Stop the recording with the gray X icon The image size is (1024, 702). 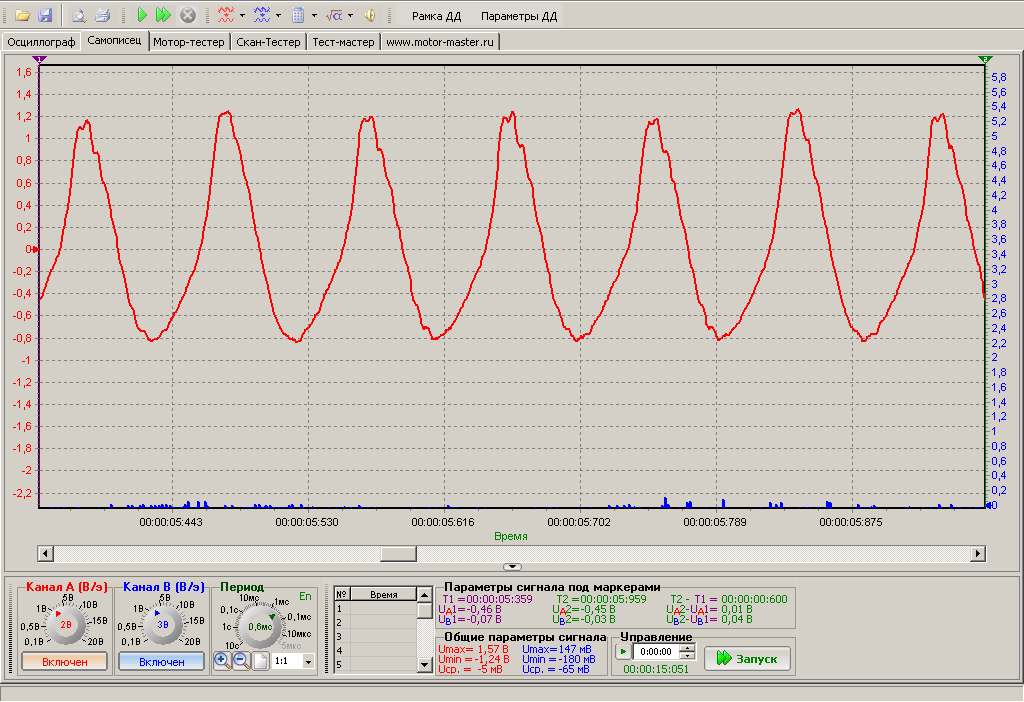point(187,15)
